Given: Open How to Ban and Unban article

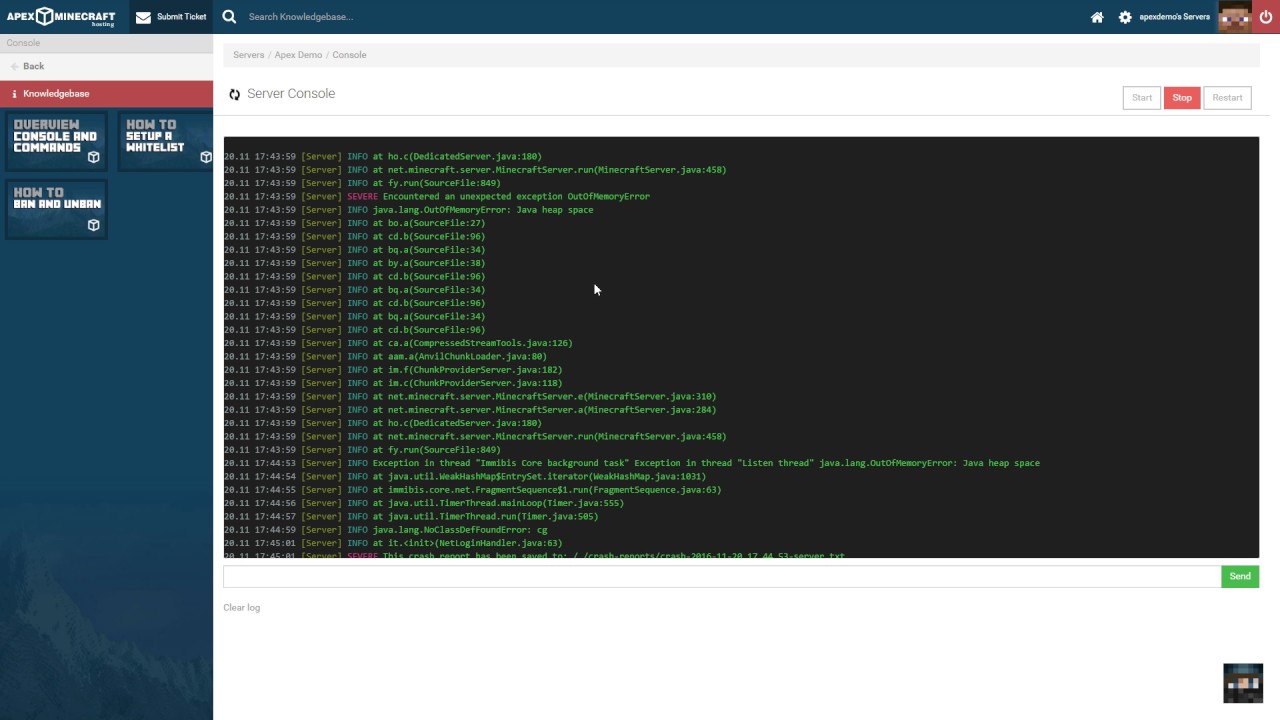Looking at the screenshot, I should click(x=56, y=209).
